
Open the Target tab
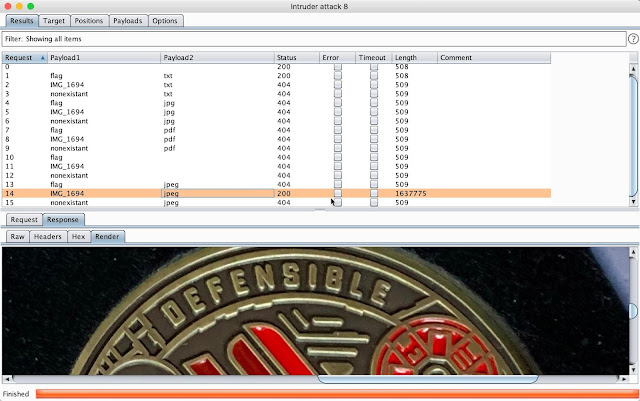pos(54,21)
